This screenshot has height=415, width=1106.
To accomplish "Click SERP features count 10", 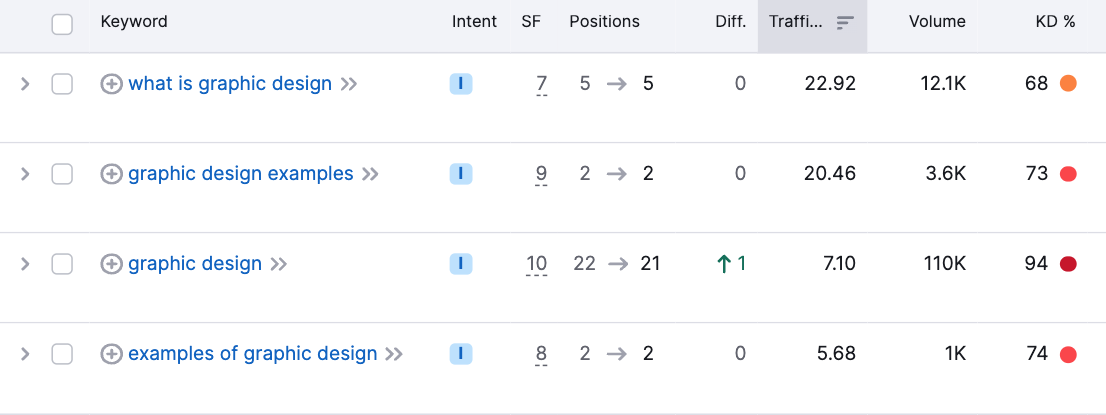I will coord(537,264).
